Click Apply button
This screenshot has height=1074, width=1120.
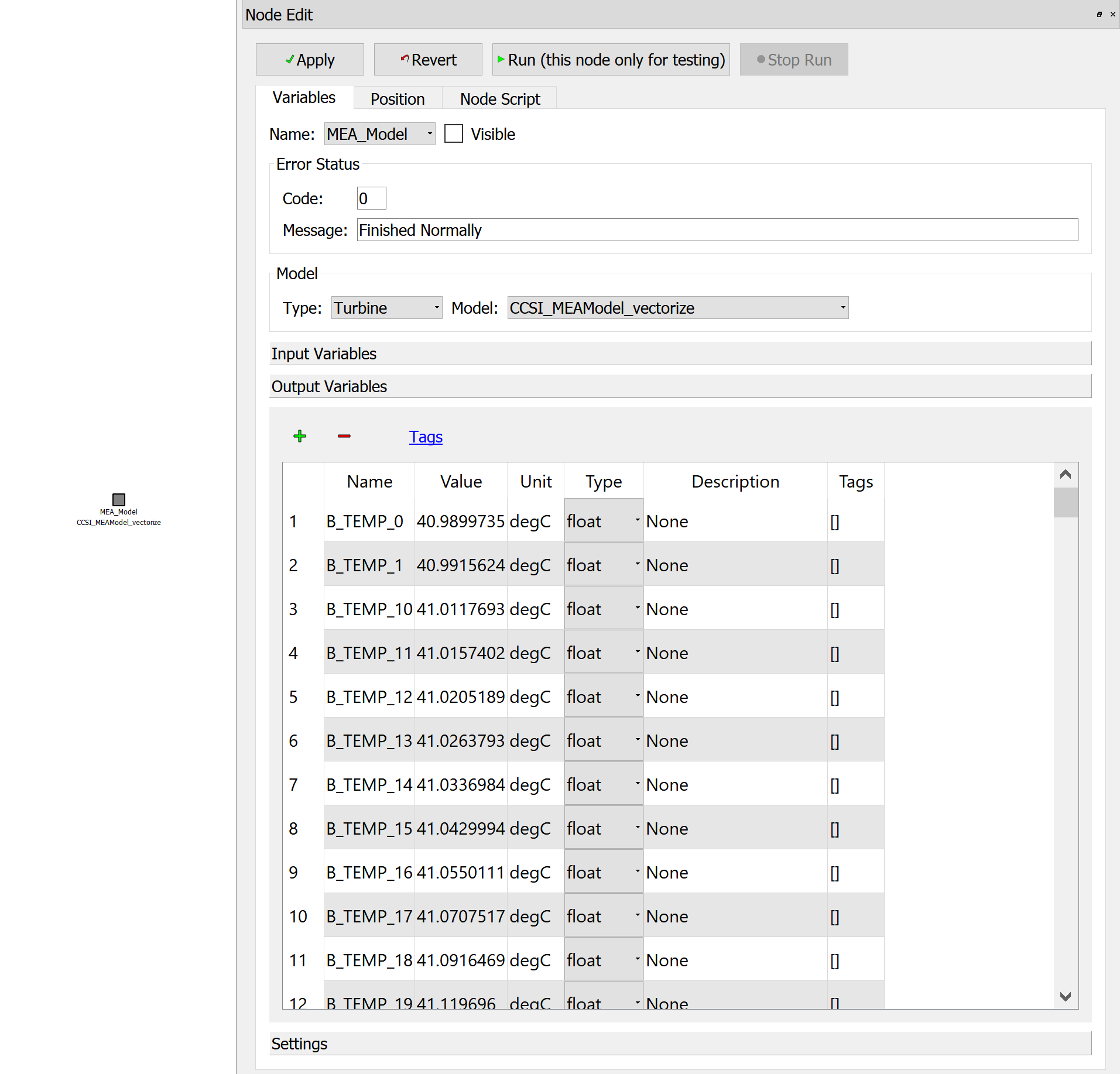[310, 60]
